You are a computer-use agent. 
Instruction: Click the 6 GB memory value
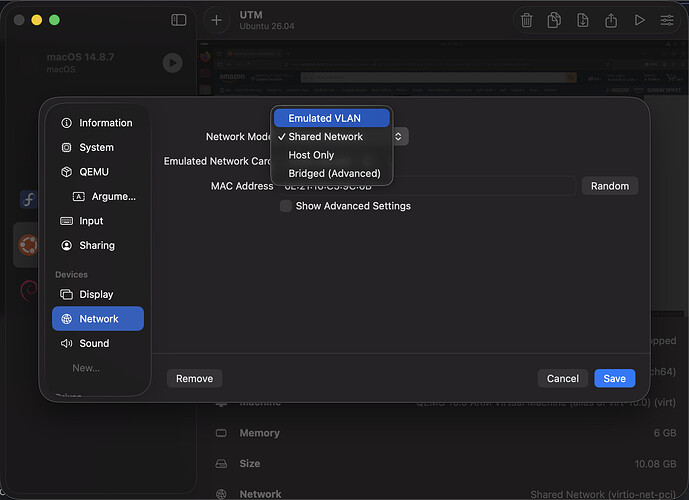(665, 433)
